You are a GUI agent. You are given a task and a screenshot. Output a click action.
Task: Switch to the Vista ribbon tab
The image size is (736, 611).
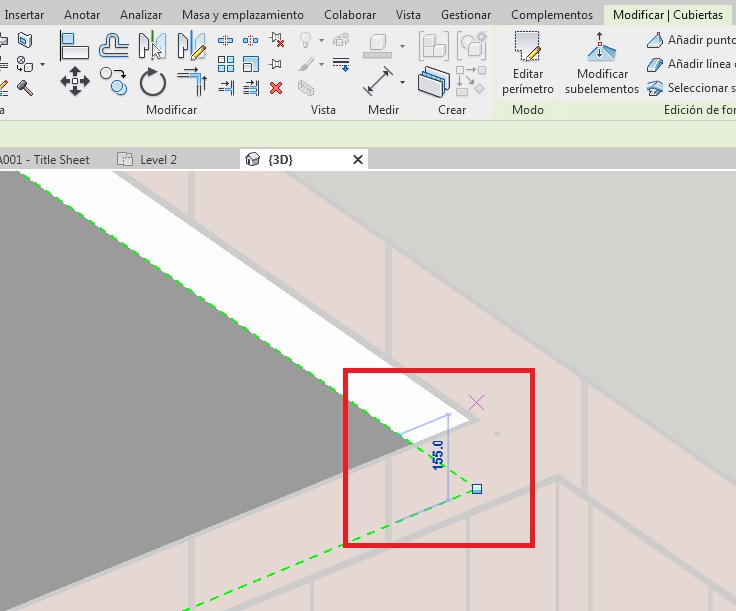tap(408, 15)
